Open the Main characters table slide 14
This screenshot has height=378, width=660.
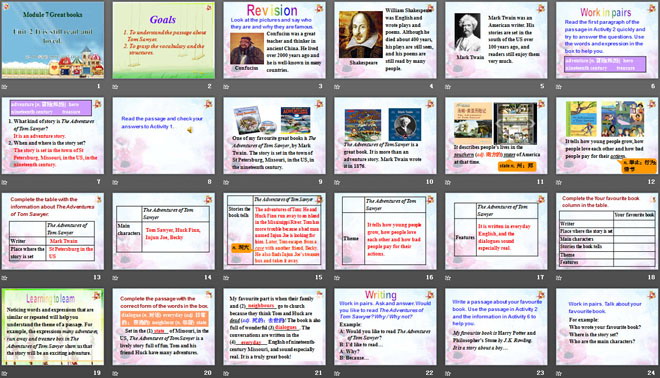pos(163,231)
